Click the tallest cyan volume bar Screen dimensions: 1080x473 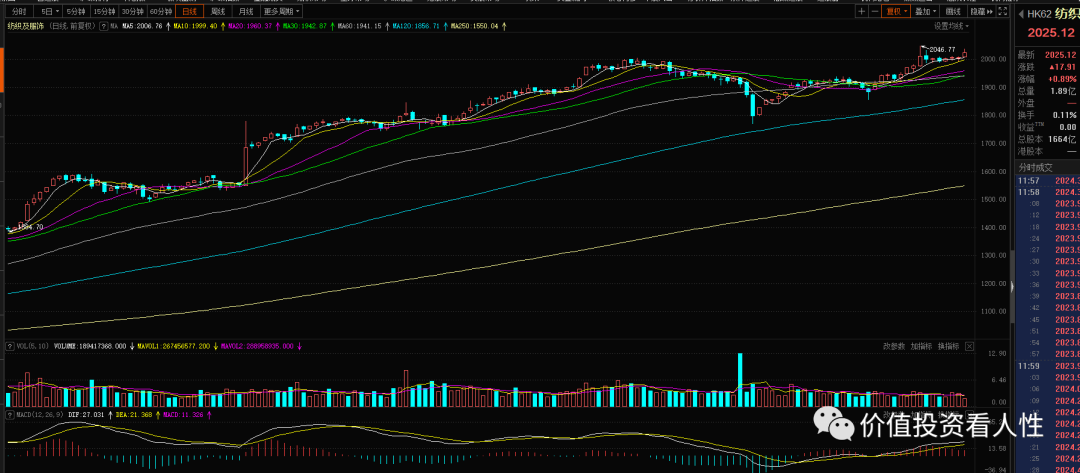pos(740,380)
